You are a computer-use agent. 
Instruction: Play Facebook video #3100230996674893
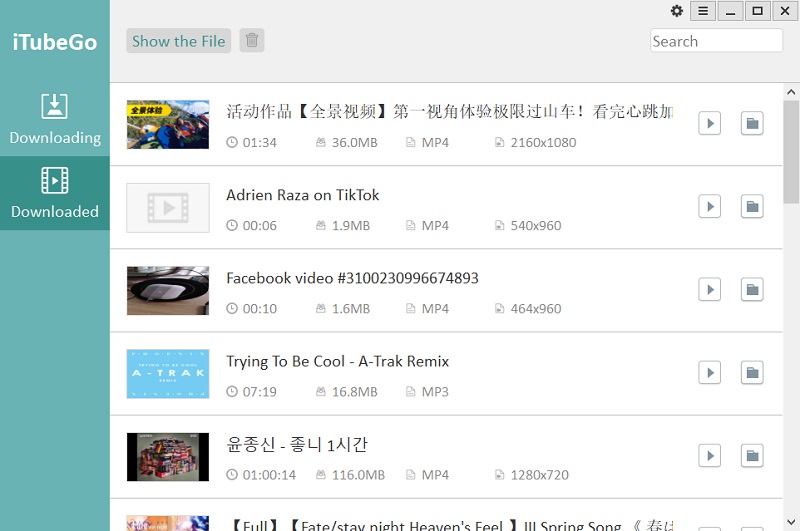tap(709, 289)
